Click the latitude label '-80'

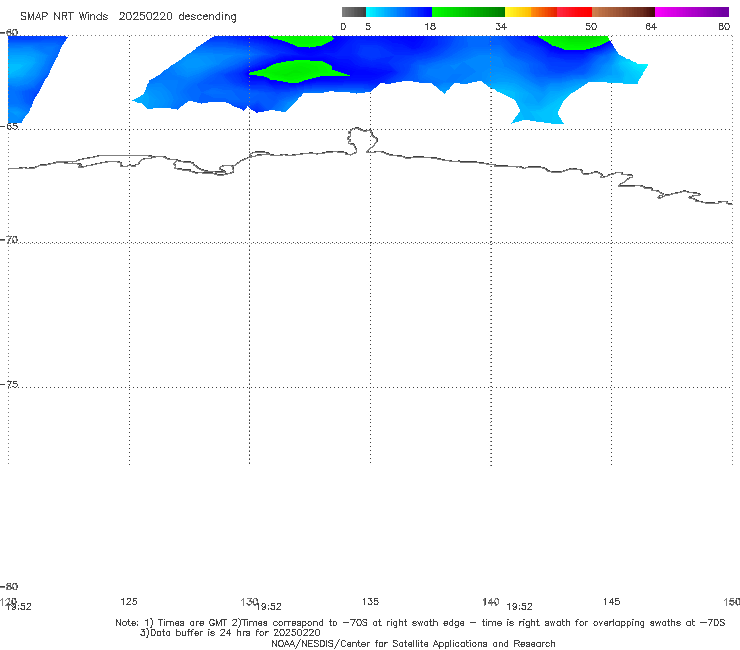tap(9, 586)
